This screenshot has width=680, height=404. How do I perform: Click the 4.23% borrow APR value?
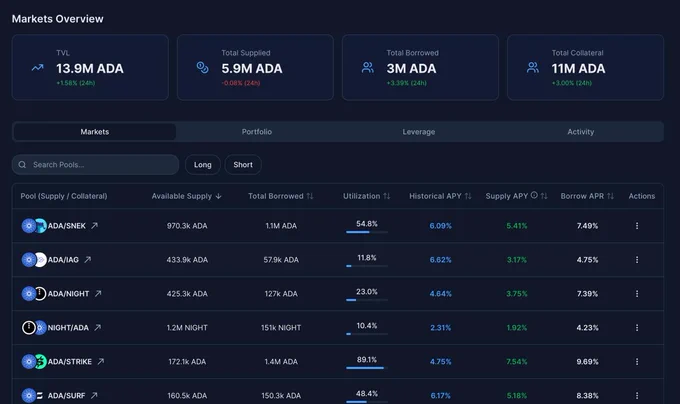(x=587, y=328)
